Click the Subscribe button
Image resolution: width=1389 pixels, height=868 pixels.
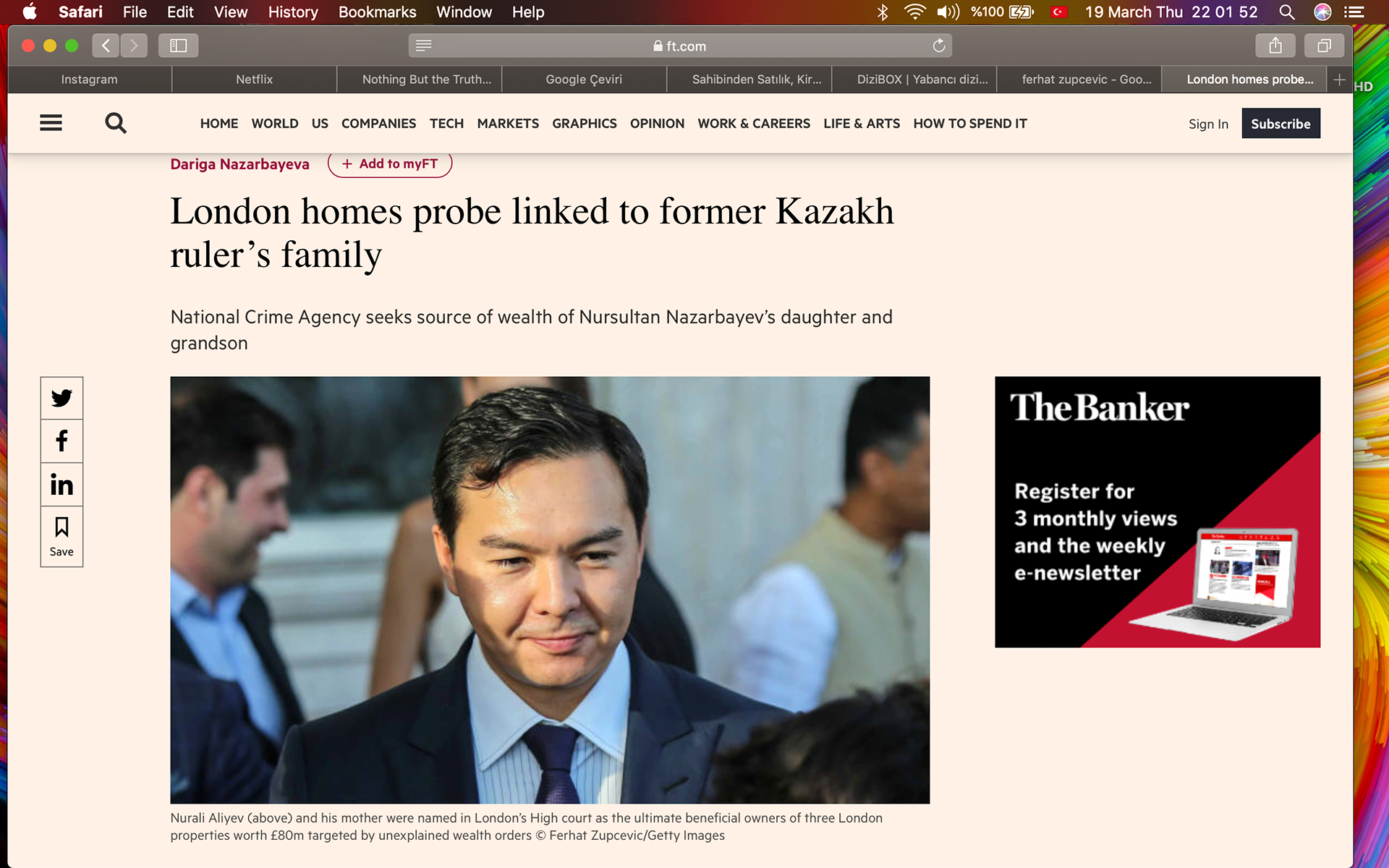point(1280,124)
